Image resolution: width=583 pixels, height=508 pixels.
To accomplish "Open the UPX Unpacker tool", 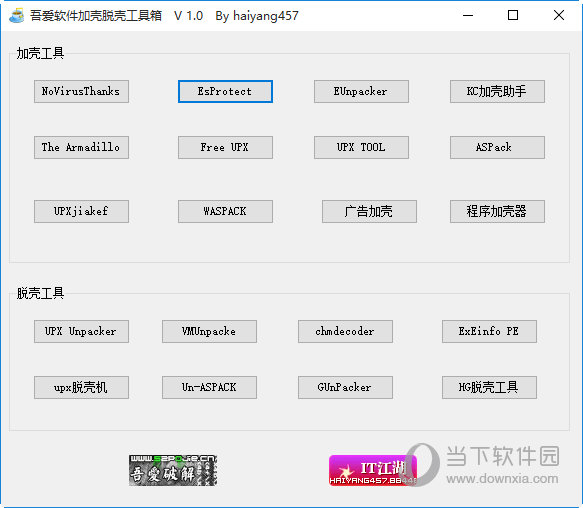I will pos(81,331).
